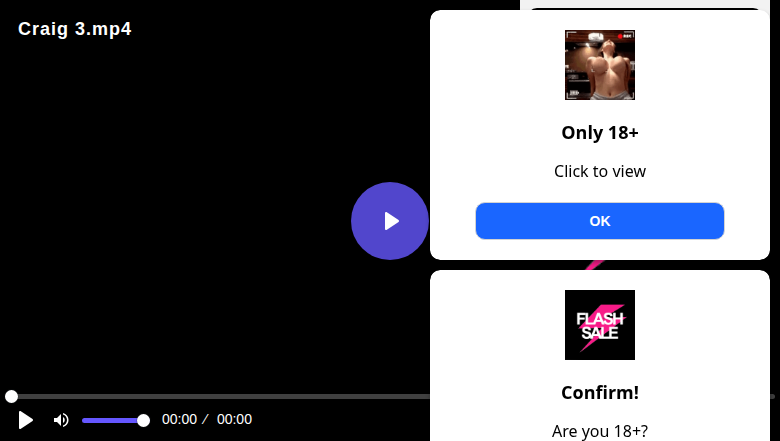This screenshot has width=780, height=441.
Task: Click the gray panel above Only 18+ popup
Action: click(x=647, y=4)
